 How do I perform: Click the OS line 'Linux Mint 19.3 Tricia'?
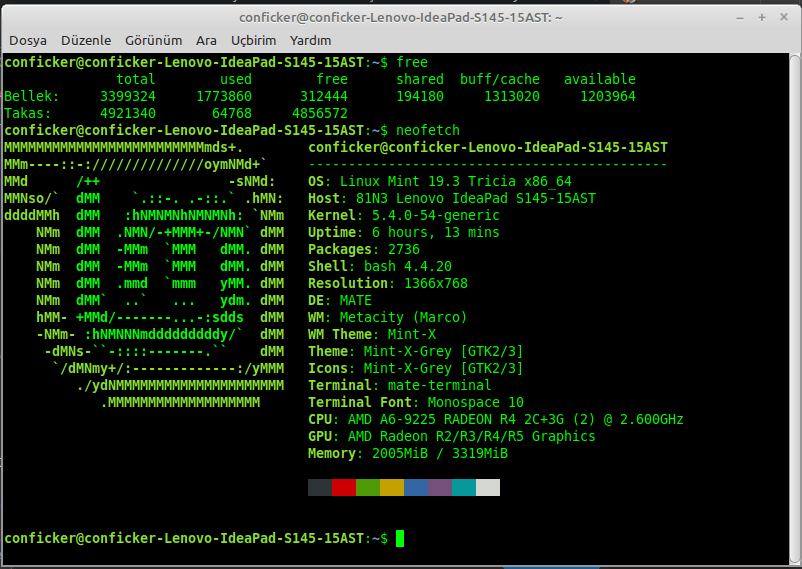(x=428, y=181)
